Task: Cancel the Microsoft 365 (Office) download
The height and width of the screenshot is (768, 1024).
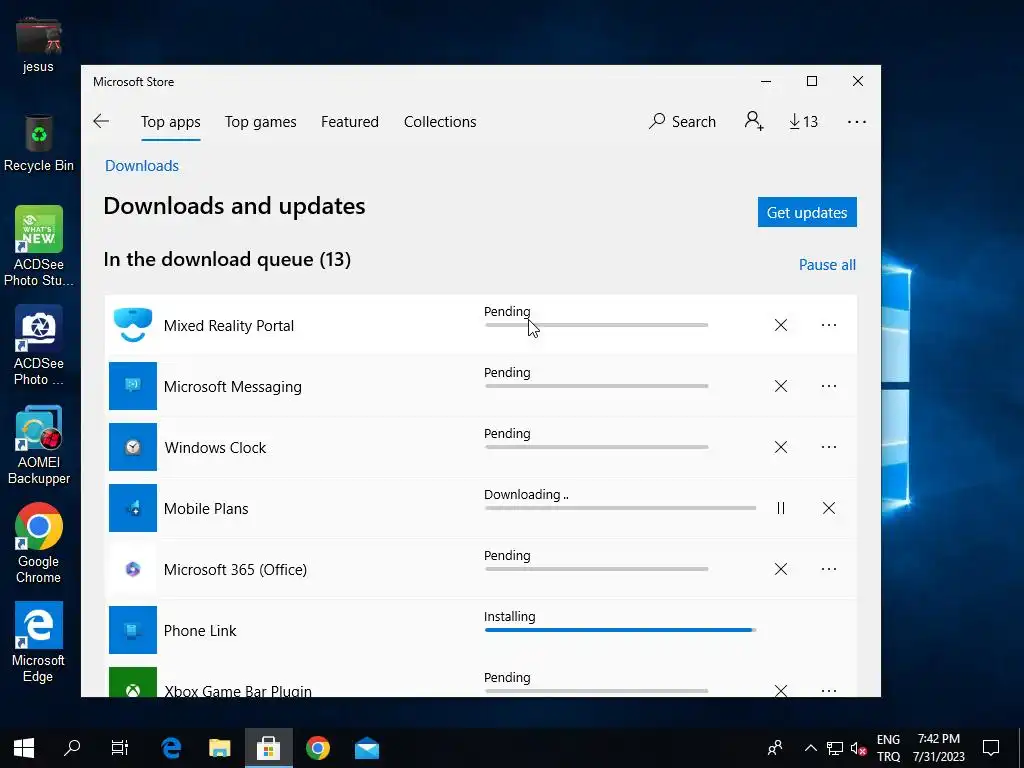Action: [x=780, y=569]
